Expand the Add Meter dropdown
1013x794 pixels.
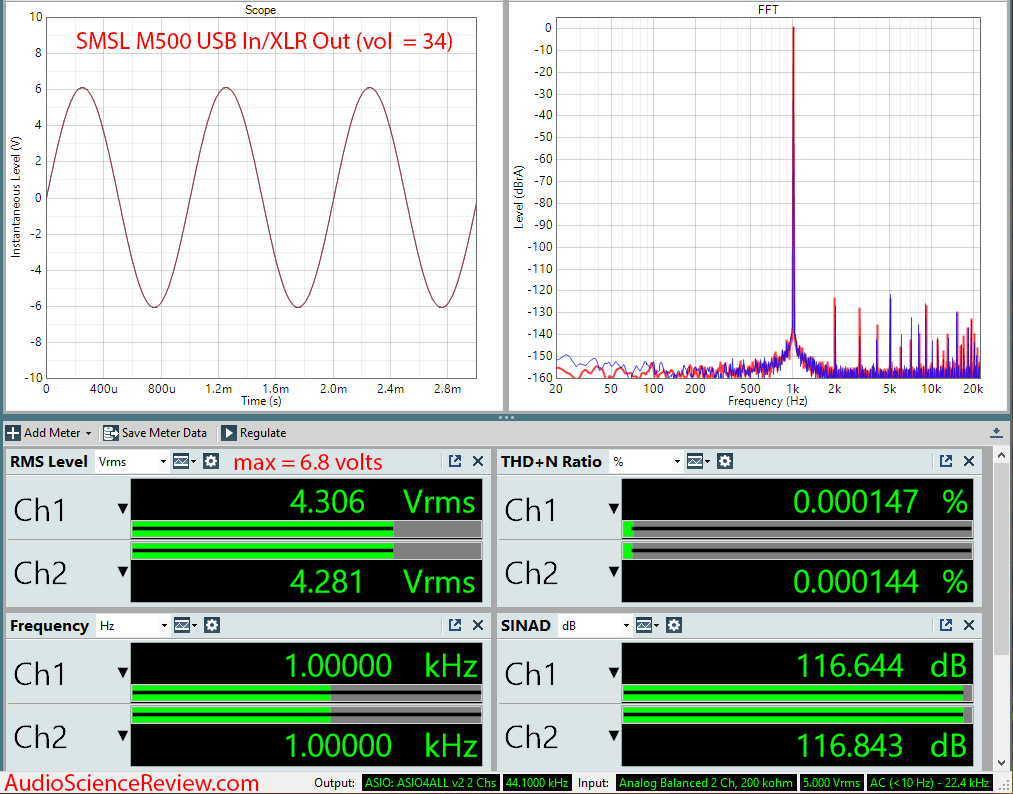click(x=50, y=433)
